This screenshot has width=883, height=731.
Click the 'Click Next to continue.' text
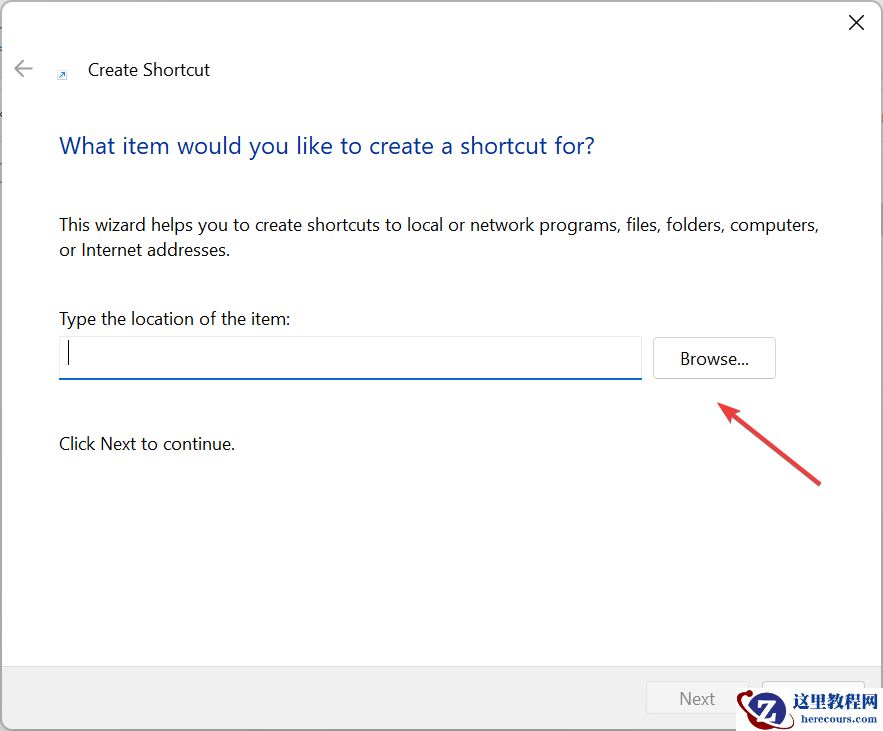click(x=147, y=444)
